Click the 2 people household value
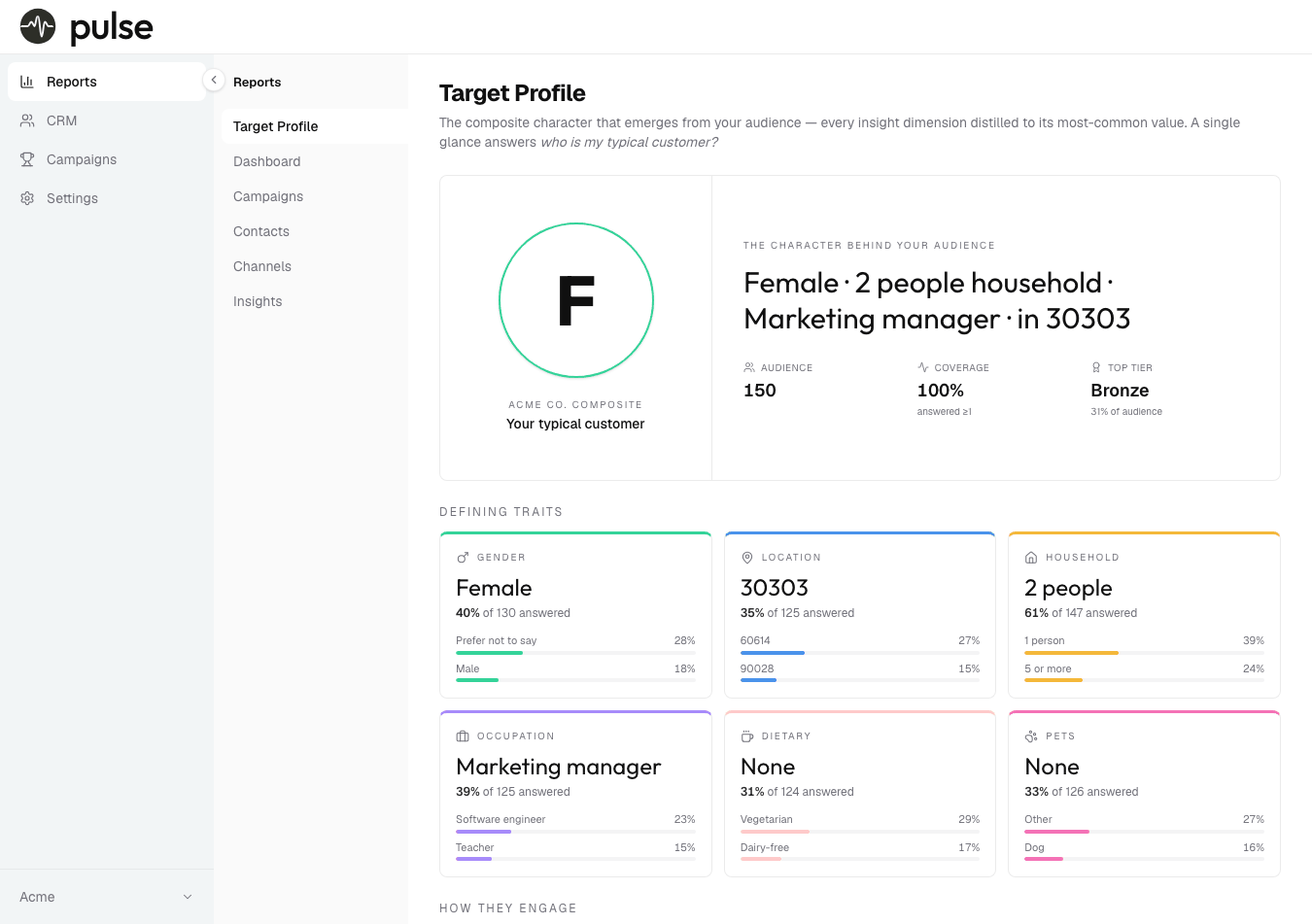 (x=1068, y=588)
